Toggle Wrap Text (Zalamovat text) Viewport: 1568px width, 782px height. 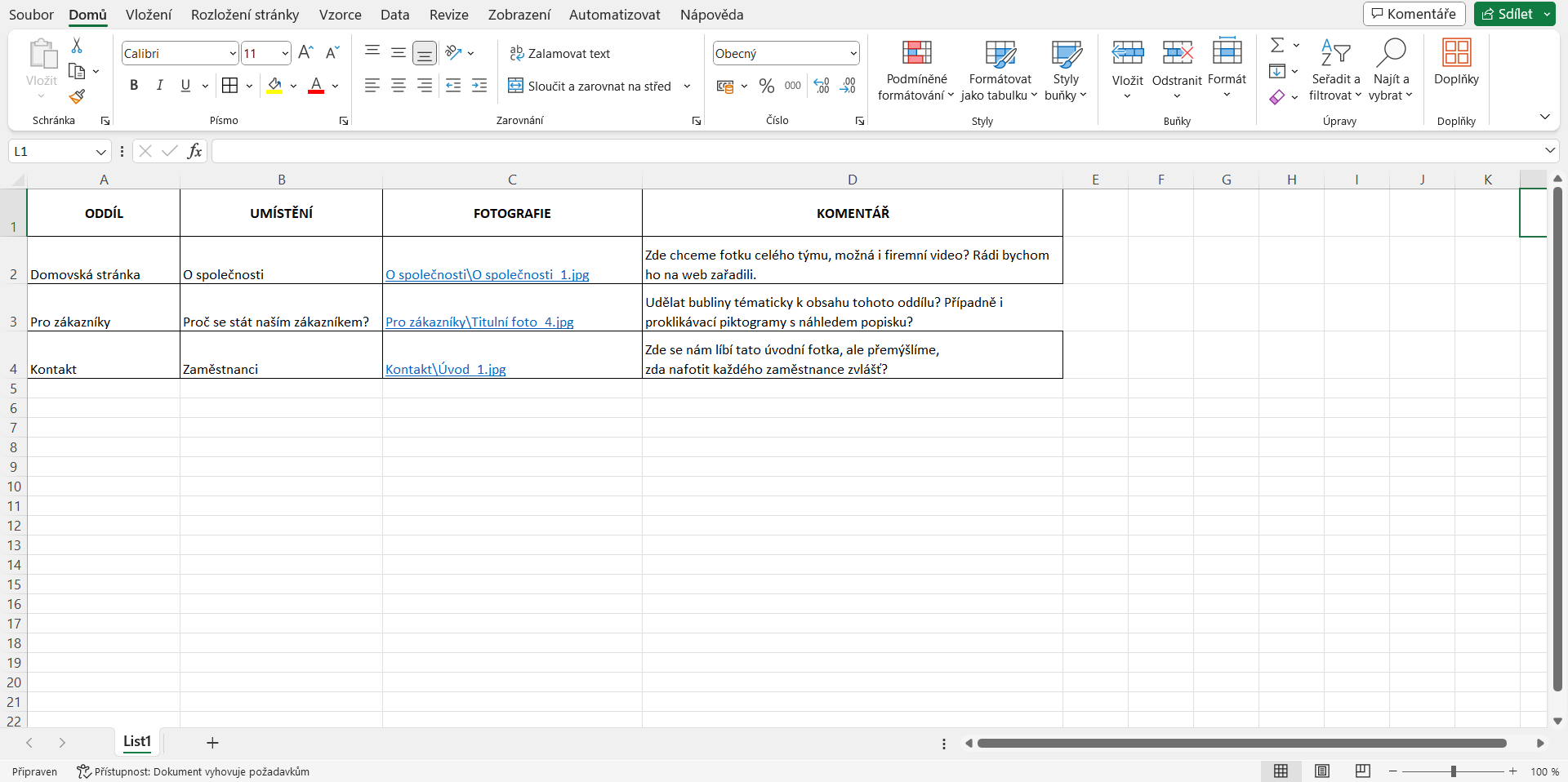point(560,53)
